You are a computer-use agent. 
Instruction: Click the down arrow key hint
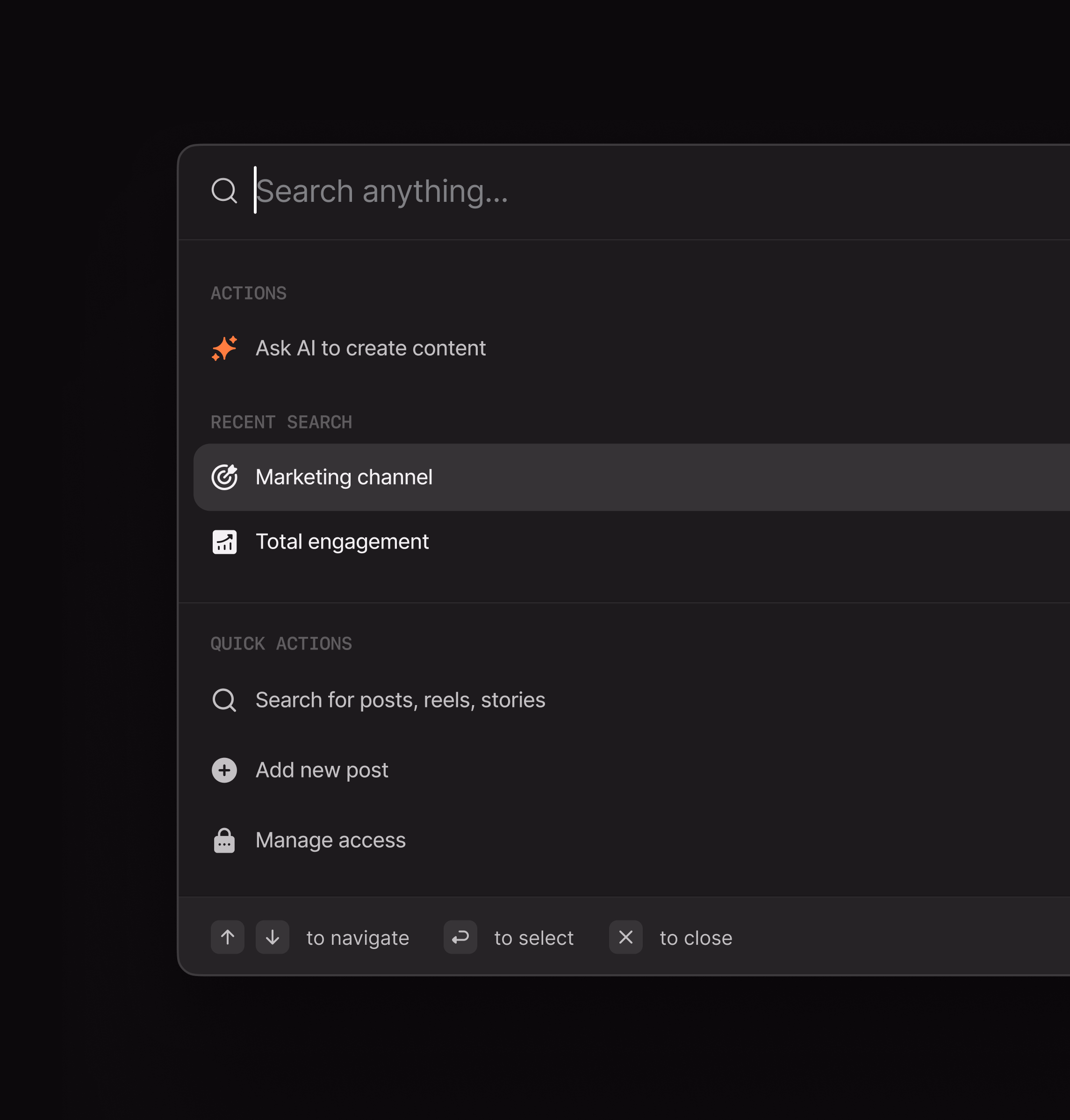(x=273, y=937)
